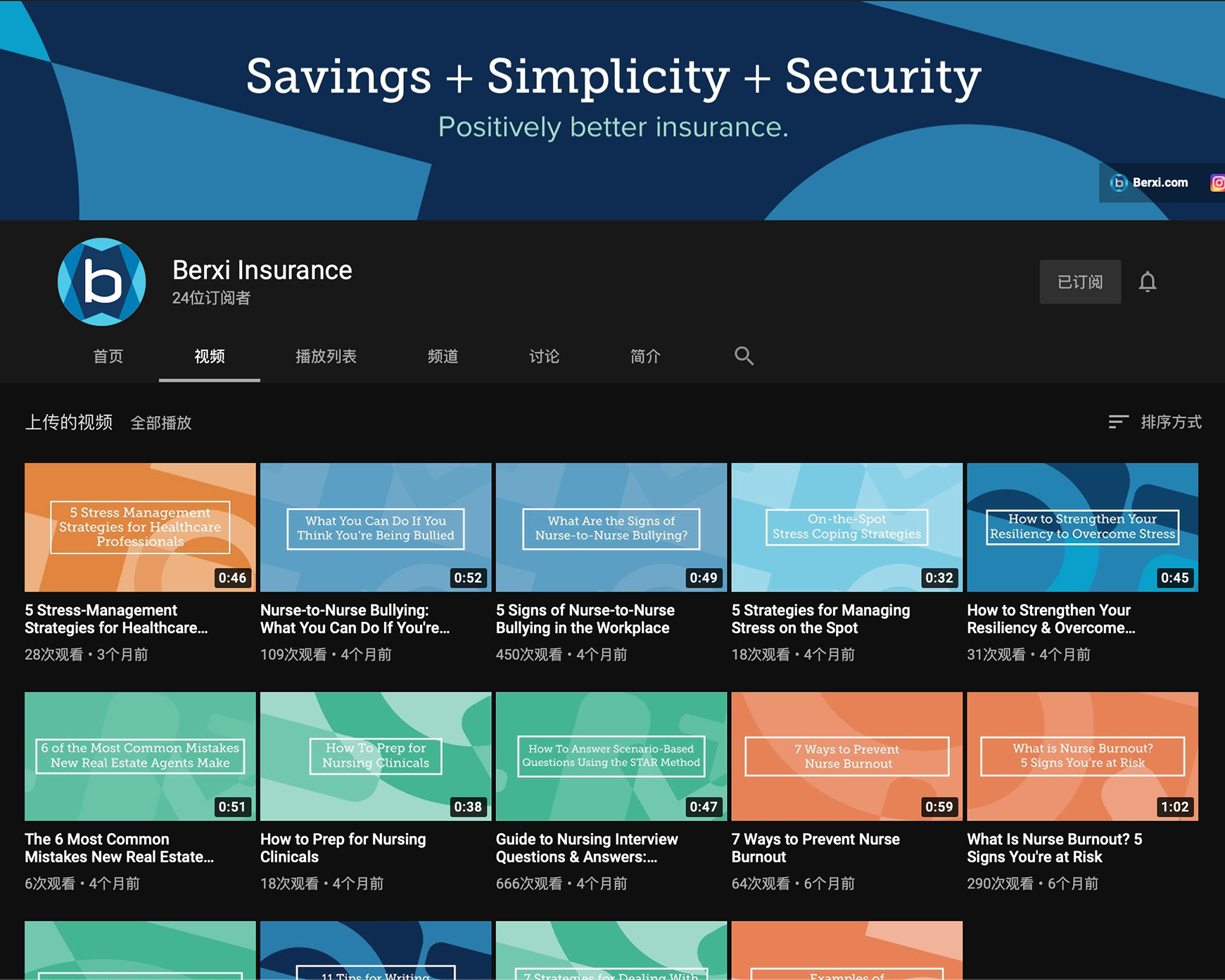Viewport: 1225px width, 980px height.
Task: Click the 666次观看 view count text
Action: (529, 884)
